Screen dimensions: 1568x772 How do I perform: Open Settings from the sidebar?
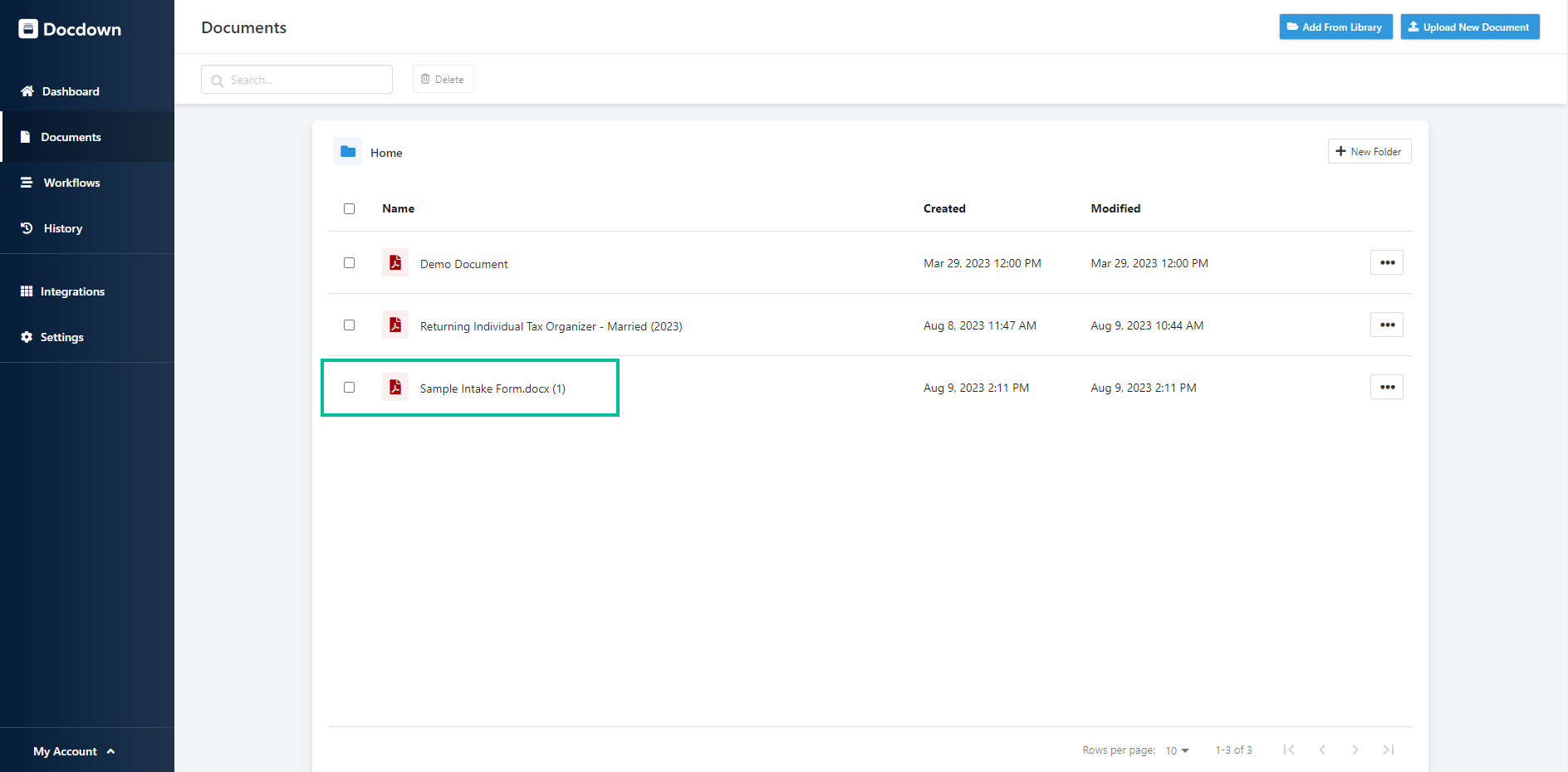click(62, 337)
